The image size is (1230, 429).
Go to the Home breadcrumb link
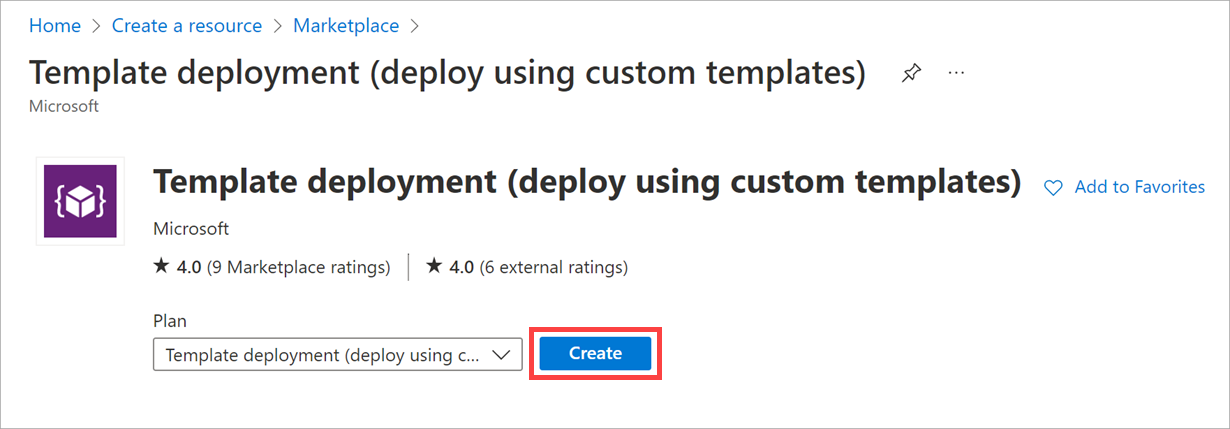pyautogui.click(x=55, y=26)
